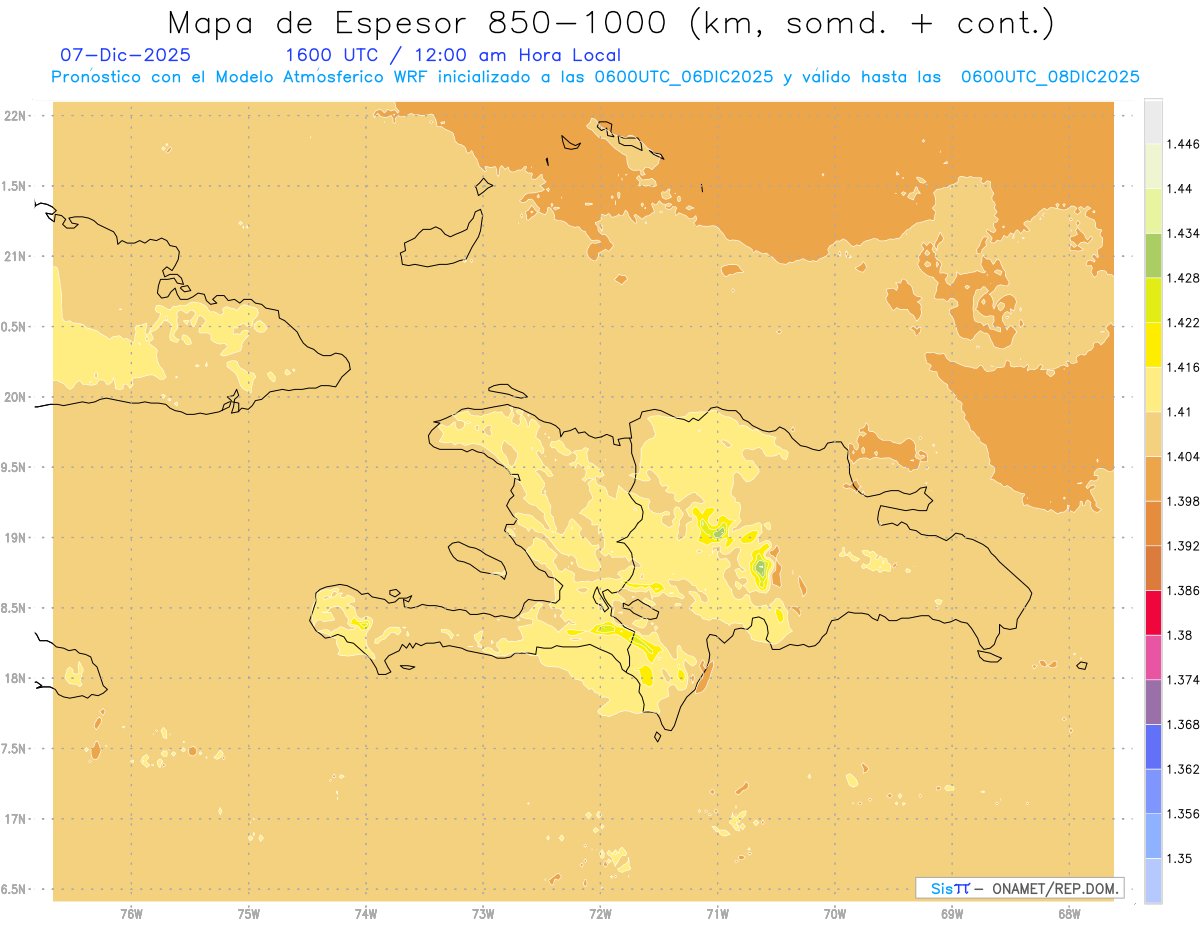Viewport: 1200px width, 927px height.
Task: Click the colorbar value 1.446
Action: coord(1184,144)
